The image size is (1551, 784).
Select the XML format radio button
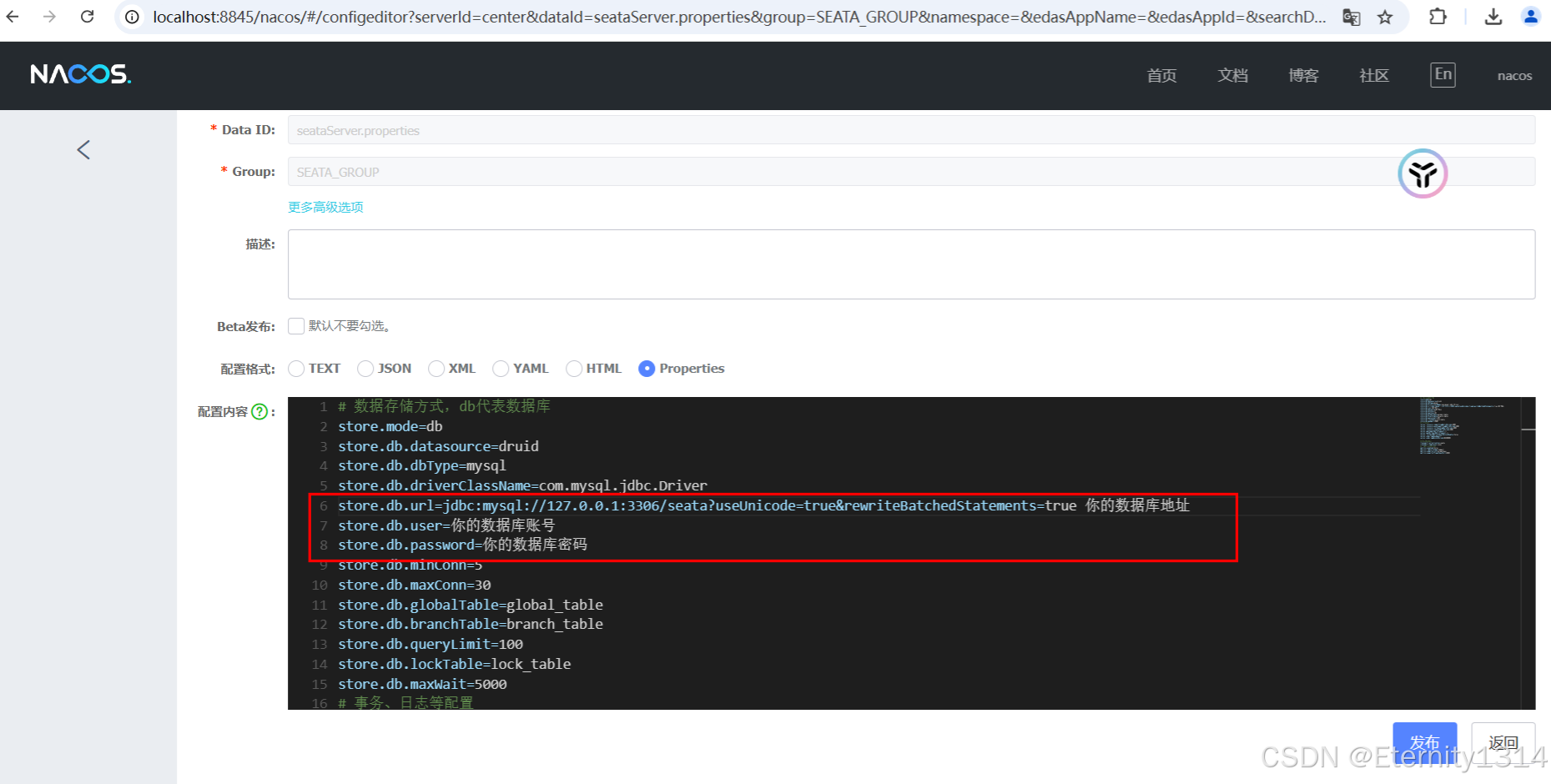coord(436,369)
